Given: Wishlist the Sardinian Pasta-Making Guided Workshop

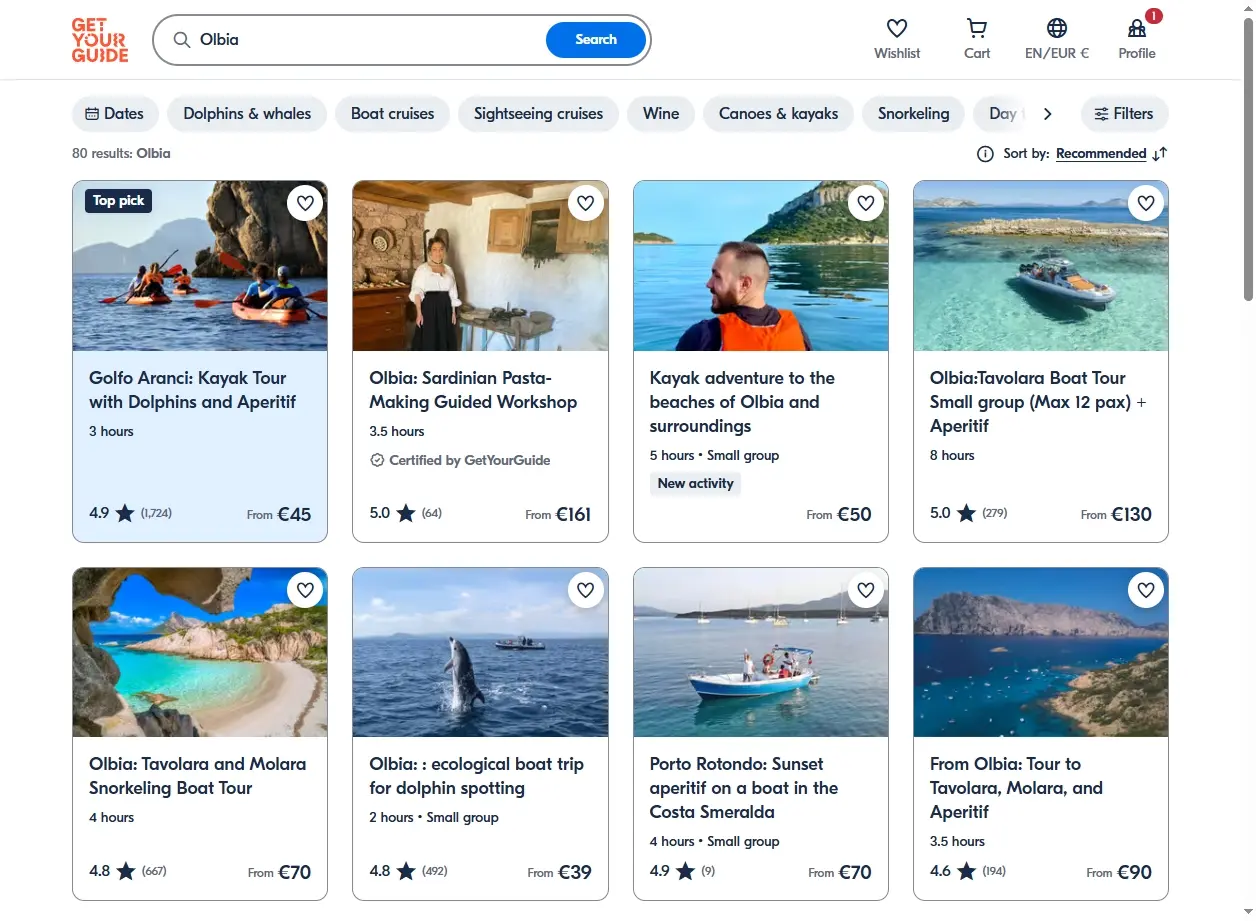Looking at the screenshot, I should coord(586,203).
